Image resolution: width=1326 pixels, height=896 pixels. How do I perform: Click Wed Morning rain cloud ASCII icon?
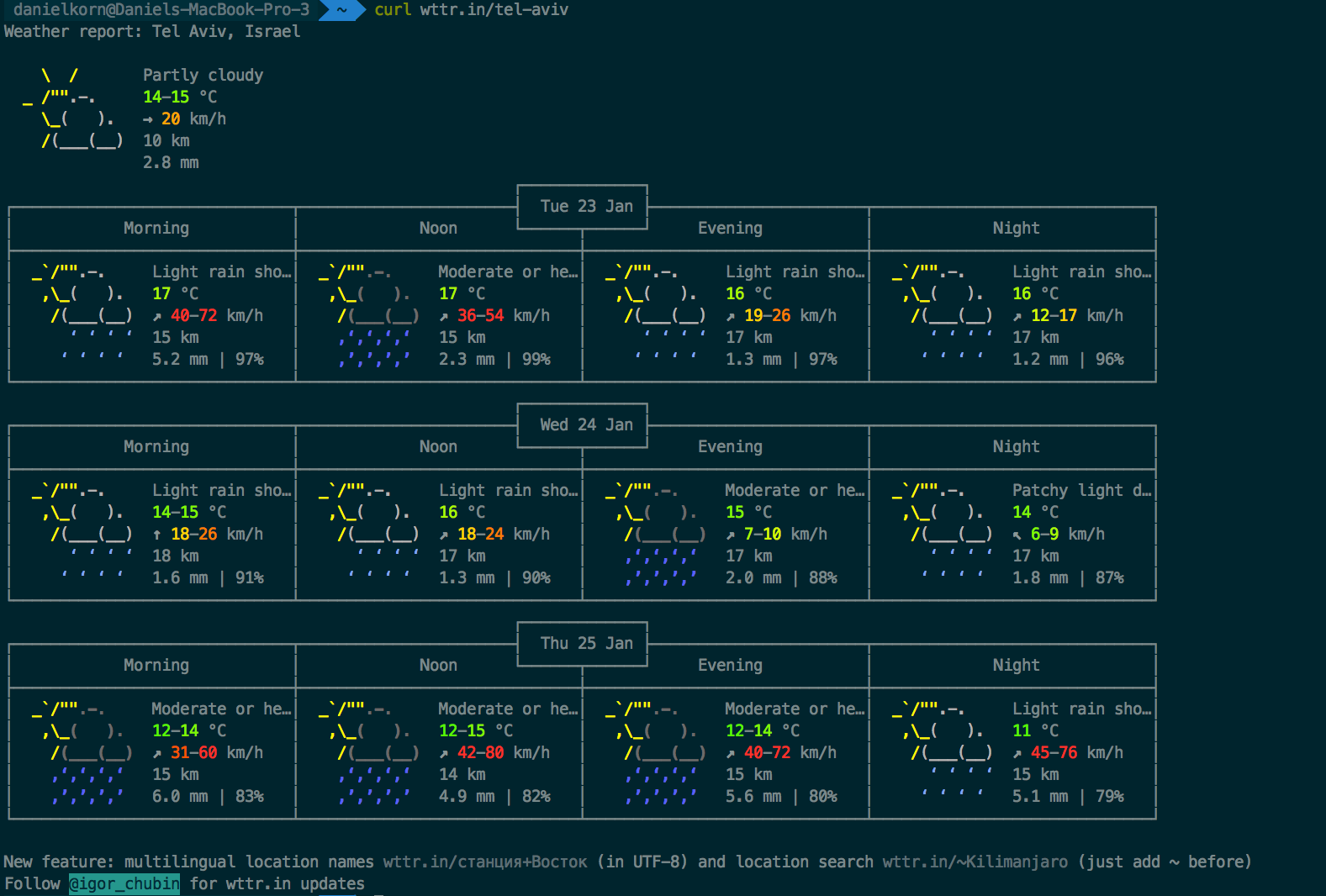82,532
